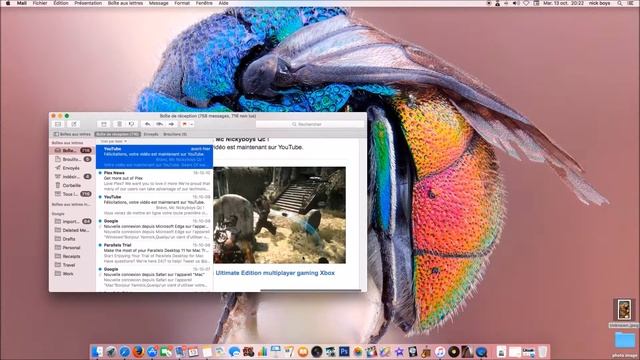
Task: Select the Work folder in sidebar
Action: tap(73, 273)
